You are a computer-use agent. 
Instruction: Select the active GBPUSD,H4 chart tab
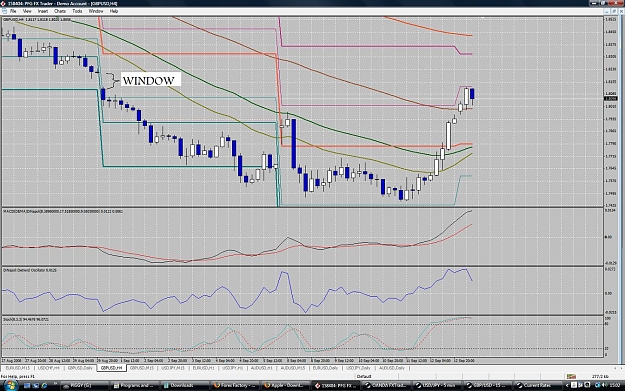click(x=112, y=368)
